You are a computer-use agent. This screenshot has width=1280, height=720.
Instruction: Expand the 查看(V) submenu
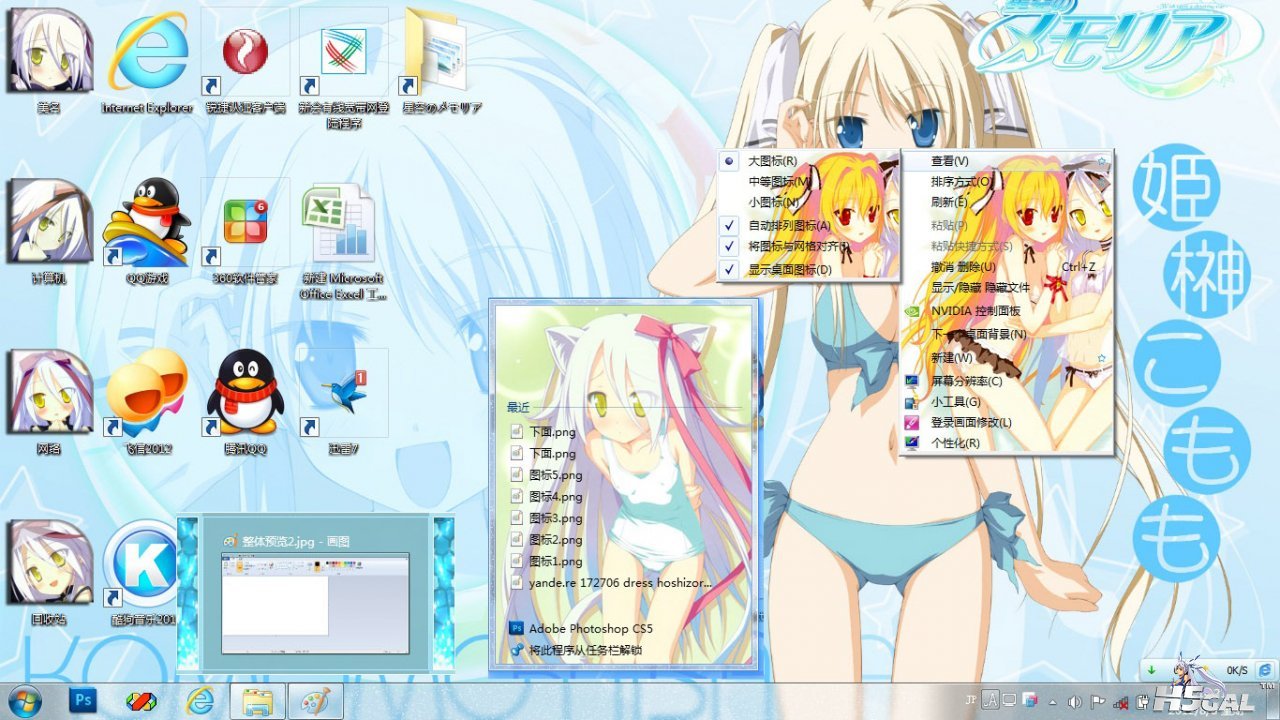(1006, 161)
